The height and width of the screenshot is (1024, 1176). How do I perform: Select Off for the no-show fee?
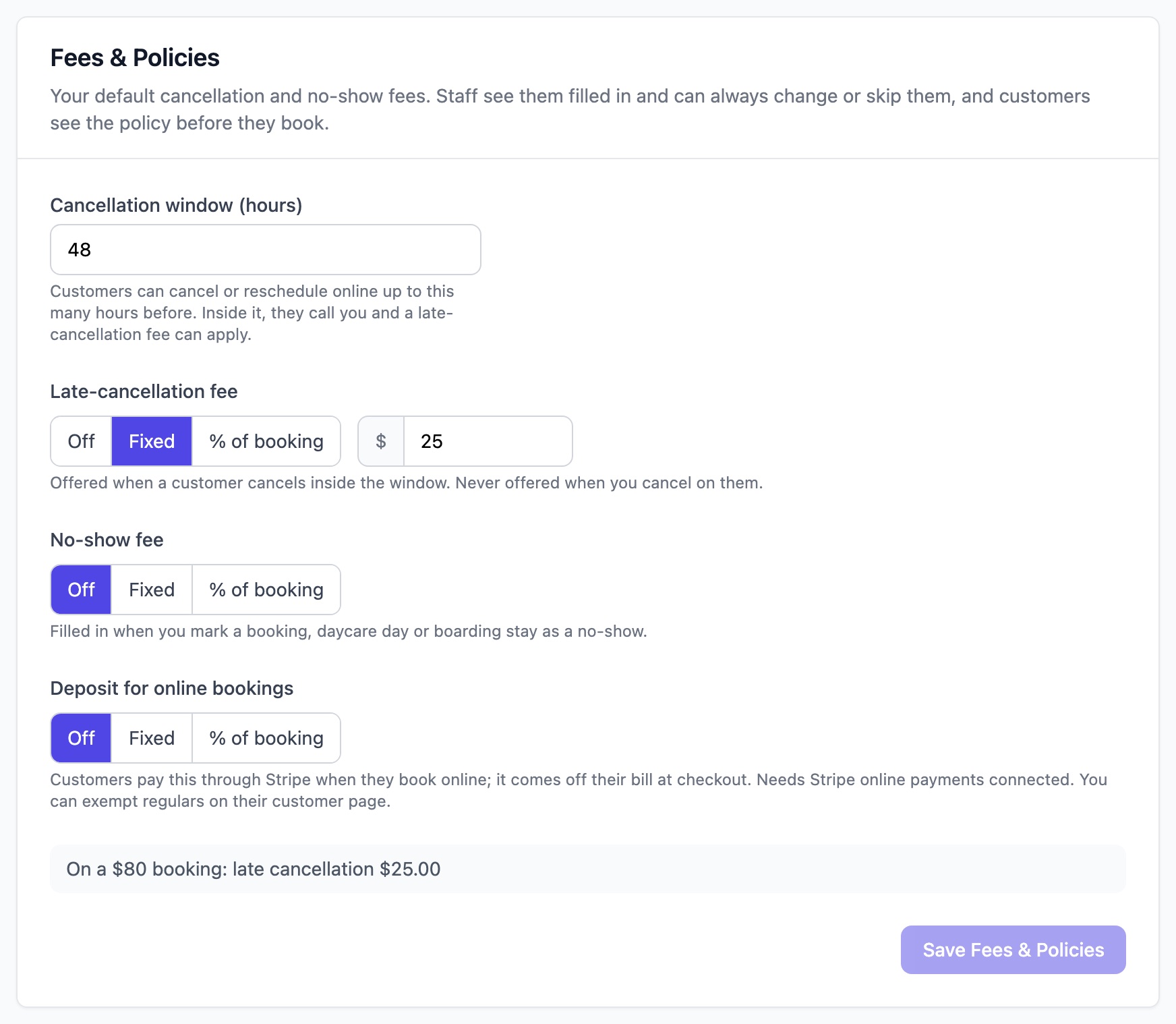81,590
